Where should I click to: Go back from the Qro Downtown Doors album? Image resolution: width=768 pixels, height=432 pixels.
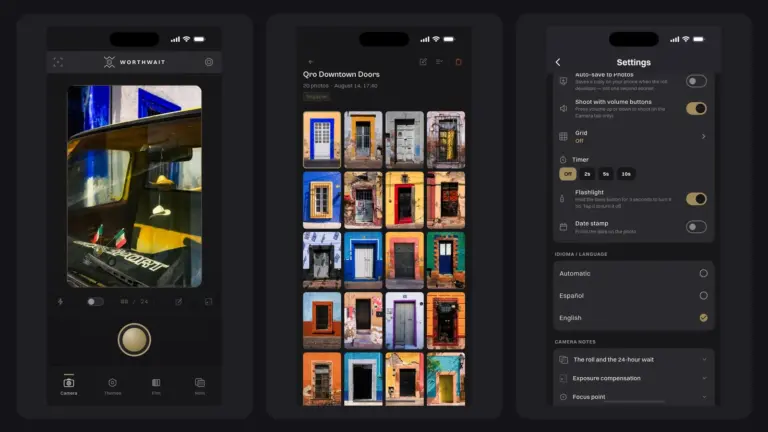pos(311,62)
